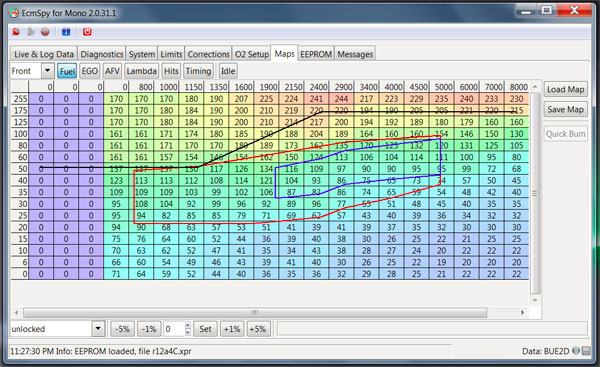The height and width of the screenshot is (367, 600).
Task: Open the blue info icon in the toolbar
Action: (x=66, y=32)
